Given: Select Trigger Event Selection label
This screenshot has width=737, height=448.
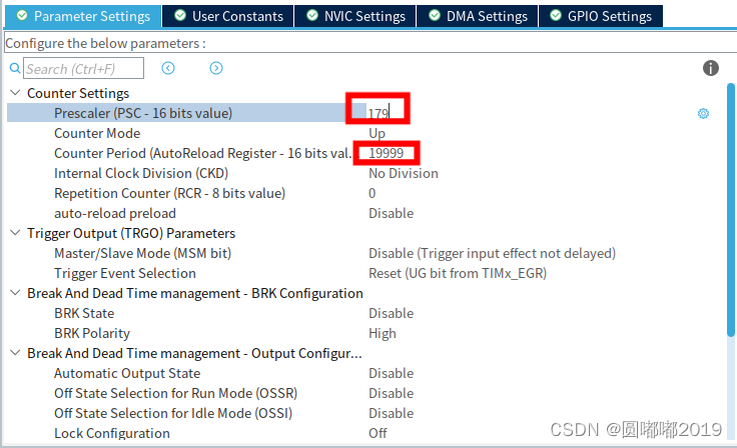Looking at the screenshot, I should 125,274.
